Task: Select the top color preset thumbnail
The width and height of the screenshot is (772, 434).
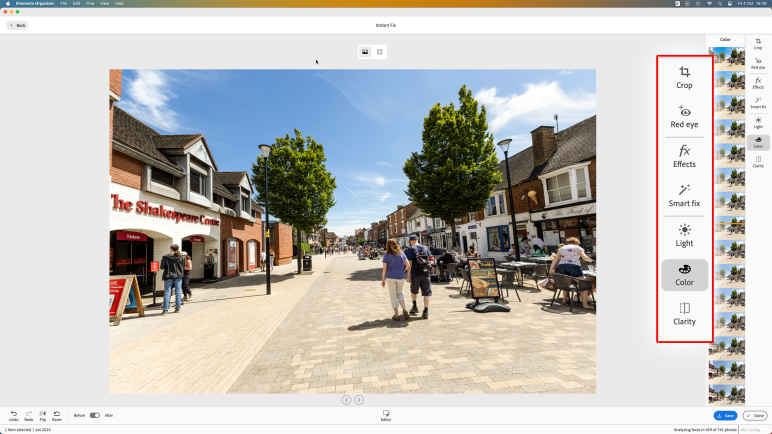Action: [725, 55]
